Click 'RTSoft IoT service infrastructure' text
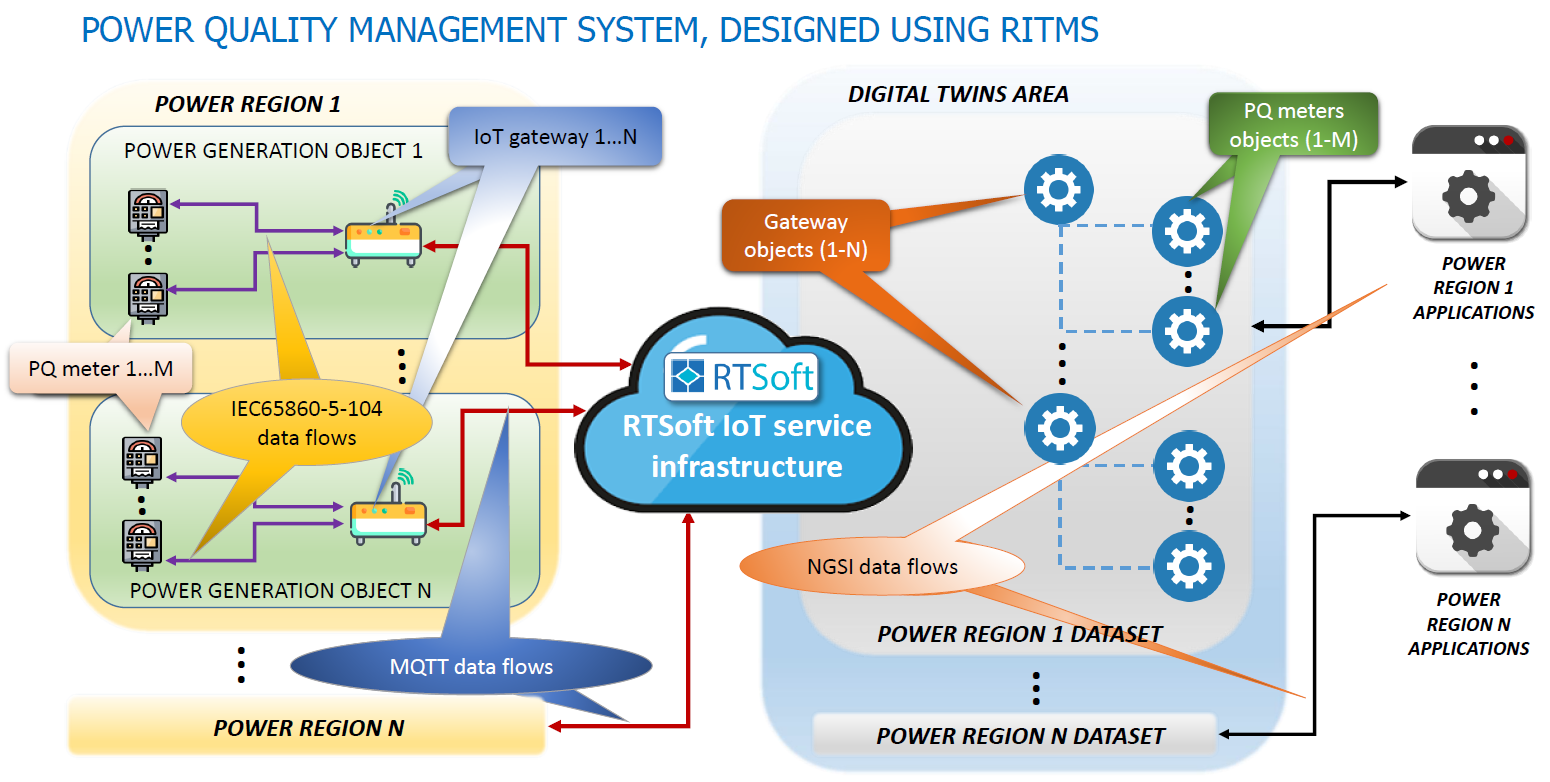1550x782 pixels. coord(746,445)
